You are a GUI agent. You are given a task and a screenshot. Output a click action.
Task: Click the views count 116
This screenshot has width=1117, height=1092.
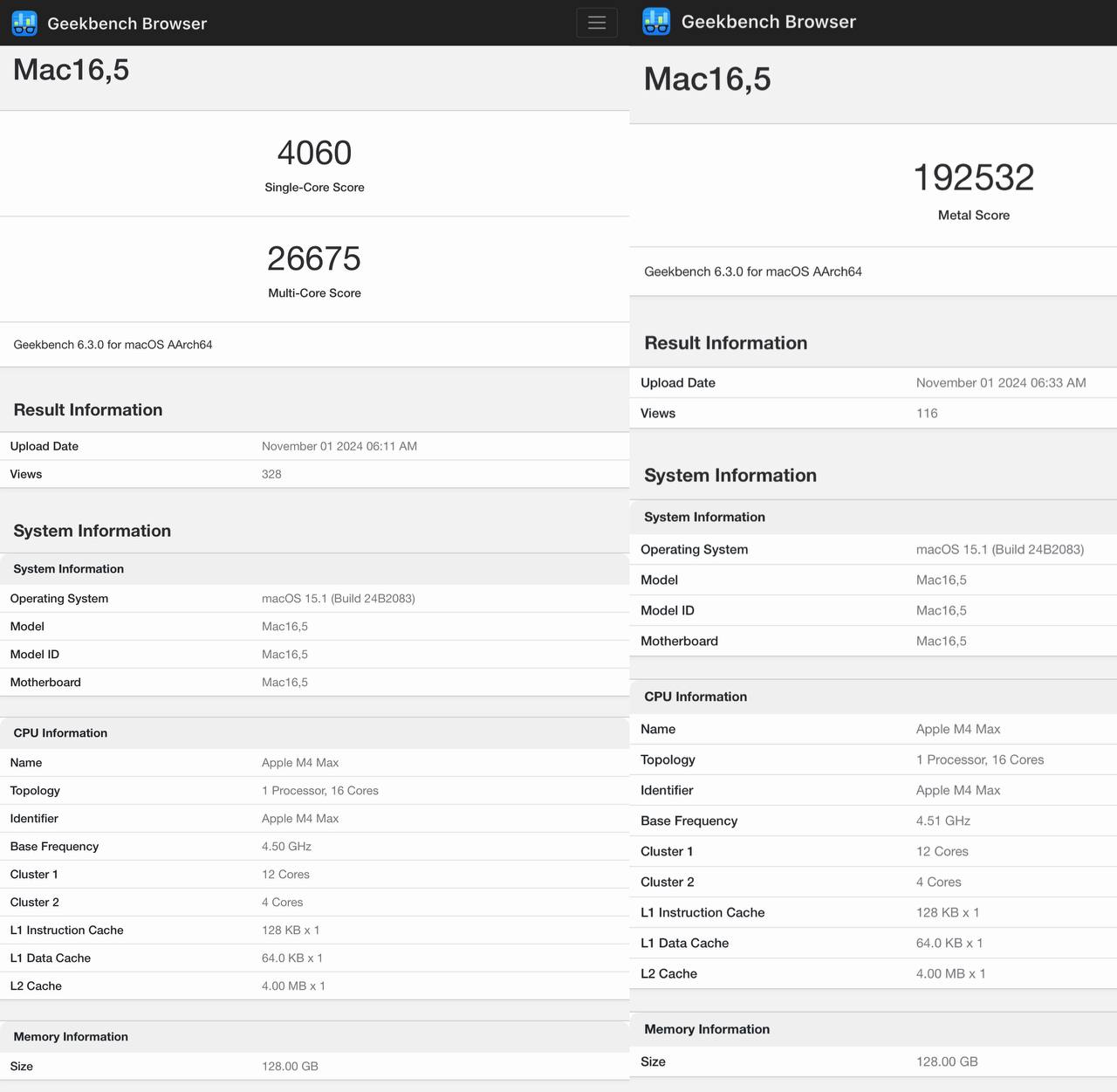(x=927, y=413)
